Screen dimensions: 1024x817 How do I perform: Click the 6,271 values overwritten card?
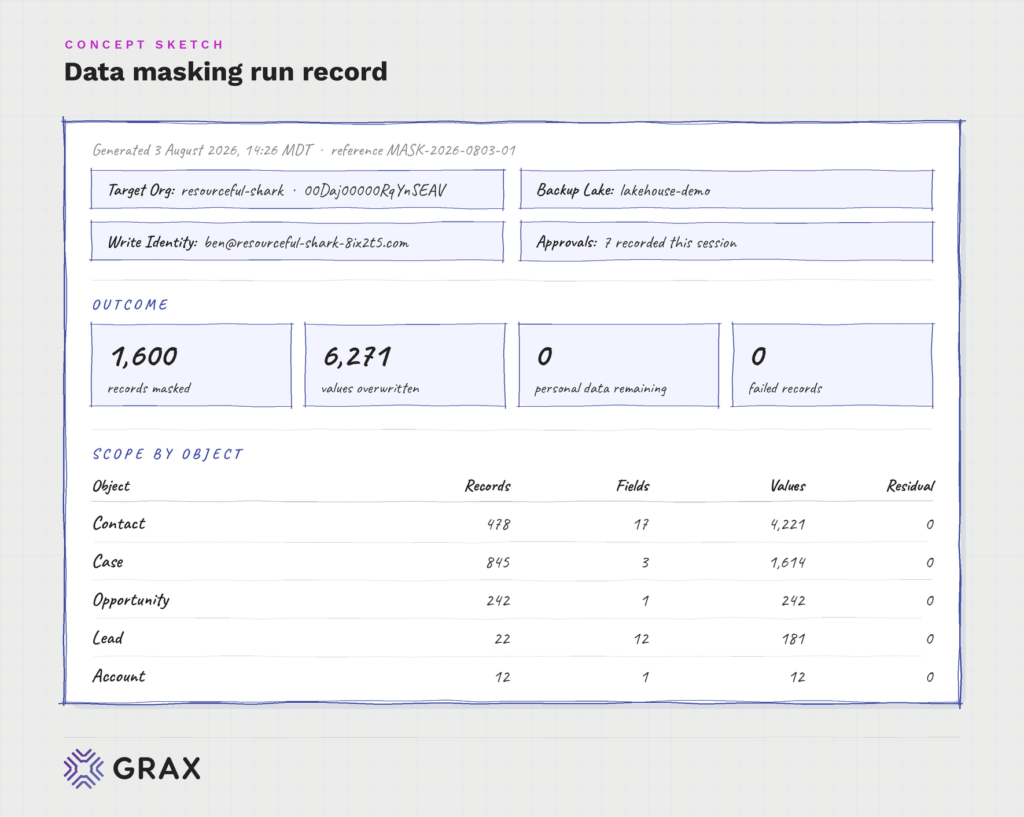405,365
